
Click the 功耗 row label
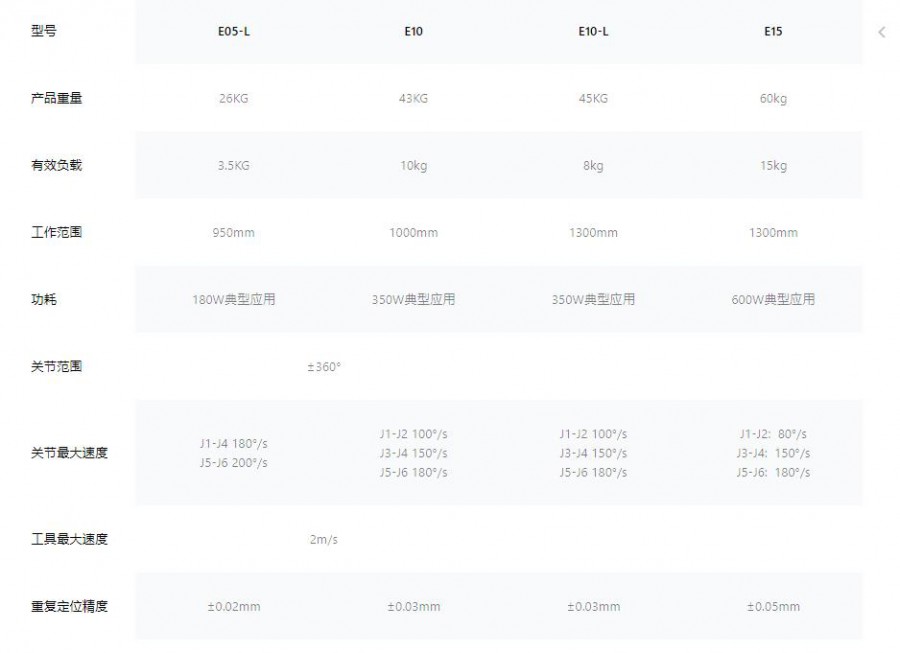[x=44, y=300]
